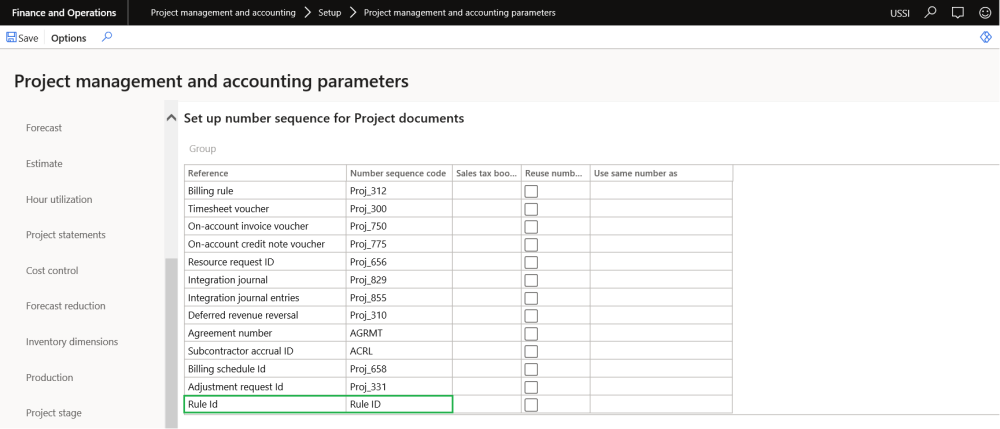Sort by the Reference column header
Screen dimensions: 1000x429
pyautogui.click(x=265, y=173)
